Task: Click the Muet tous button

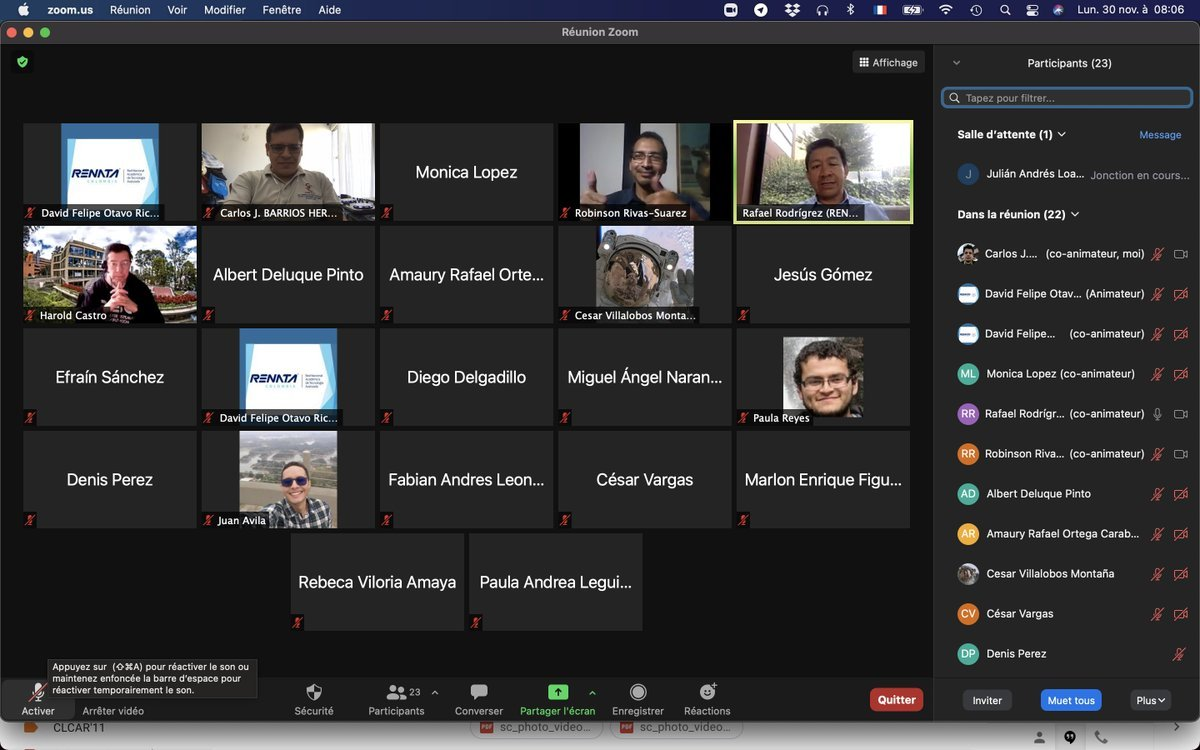Action: (1071, 700)
